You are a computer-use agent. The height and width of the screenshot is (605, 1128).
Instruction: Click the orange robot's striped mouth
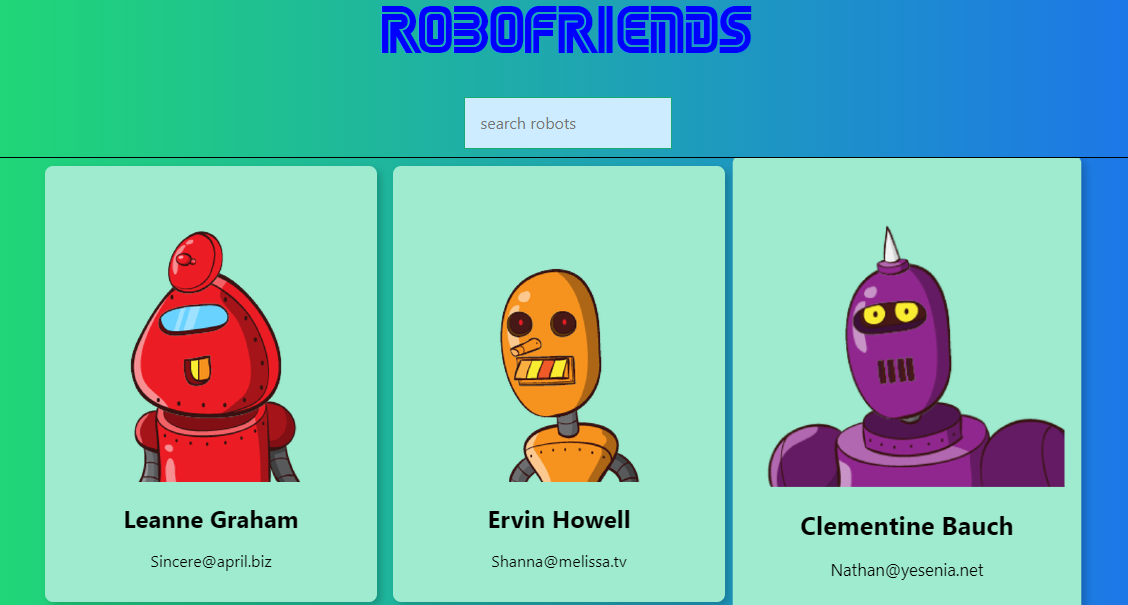[544, 370]
